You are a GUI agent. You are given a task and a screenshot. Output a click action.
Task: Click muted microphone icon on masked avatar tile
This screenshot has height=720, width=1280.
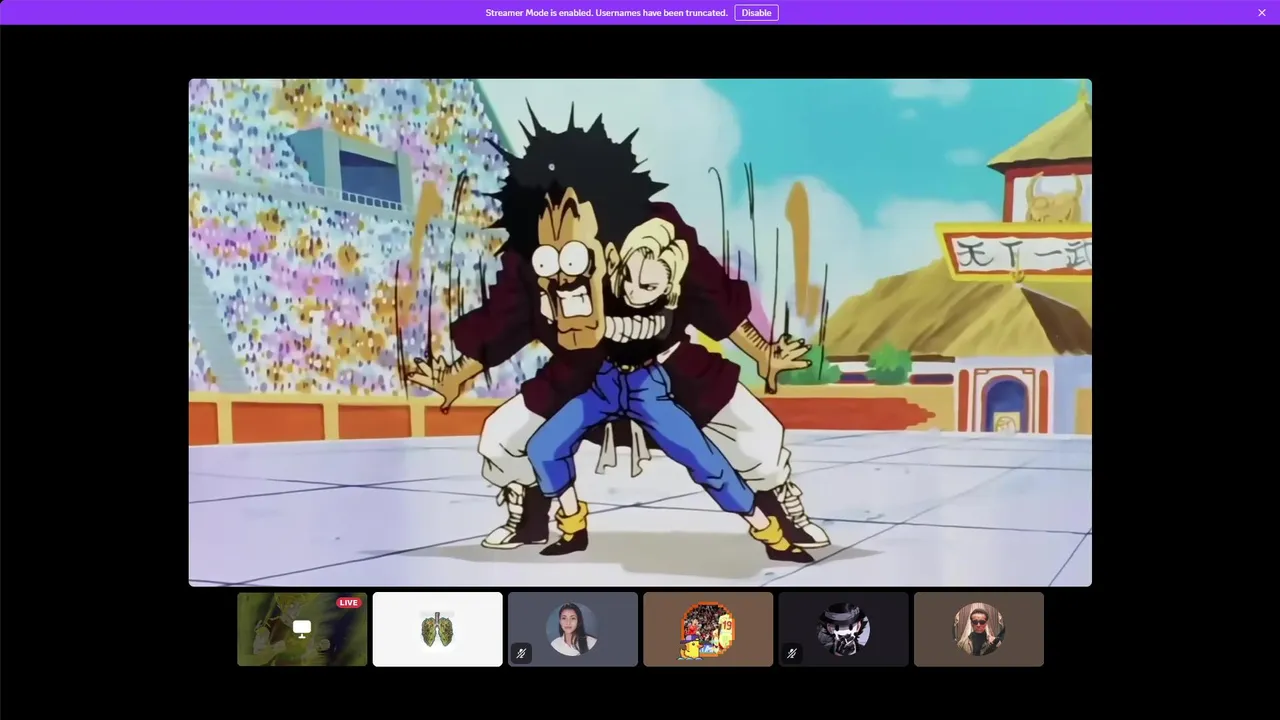click(x=792, y=653)
